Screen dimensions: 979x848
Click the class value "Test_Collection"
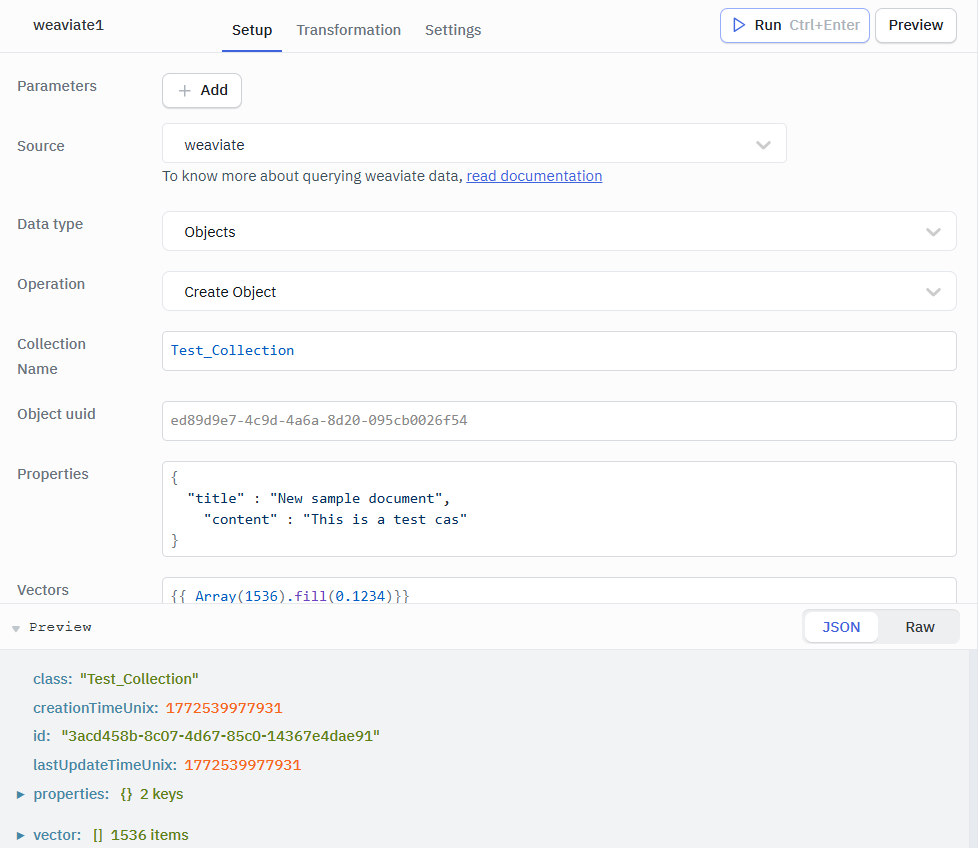(139, 679)
